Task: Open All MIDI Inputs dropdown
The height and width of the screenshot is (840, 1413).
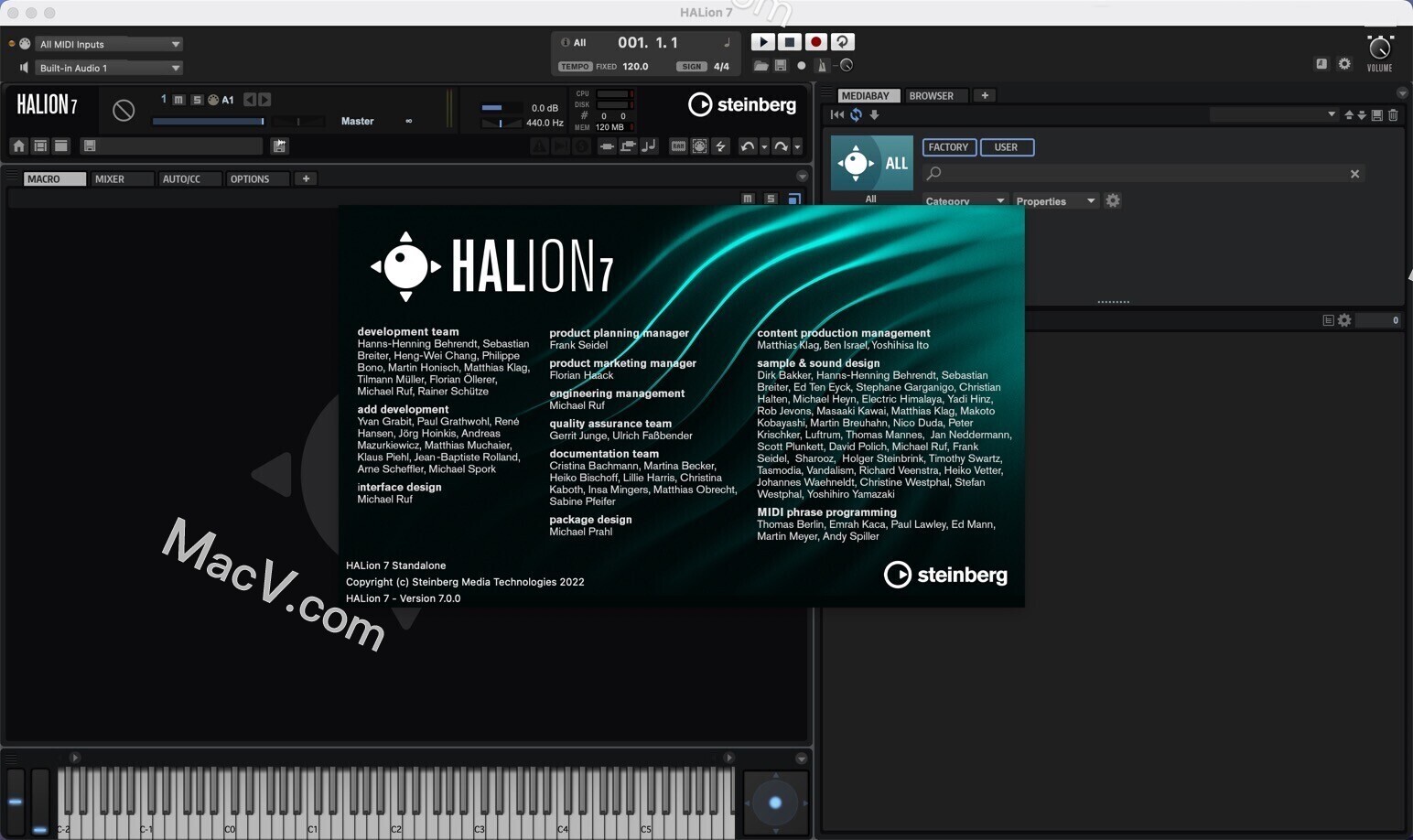Action: click(x=109, y=44)
